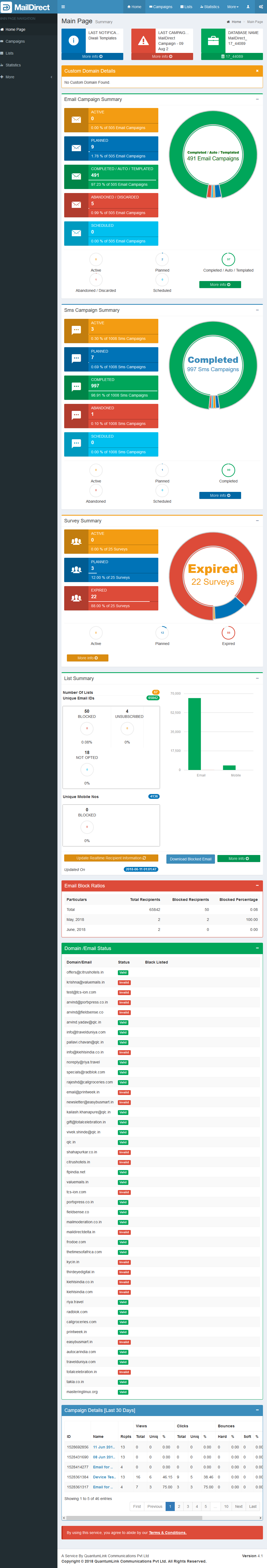
Task: Click the Expired surveys people icon
Action: [x=76, y=598]
